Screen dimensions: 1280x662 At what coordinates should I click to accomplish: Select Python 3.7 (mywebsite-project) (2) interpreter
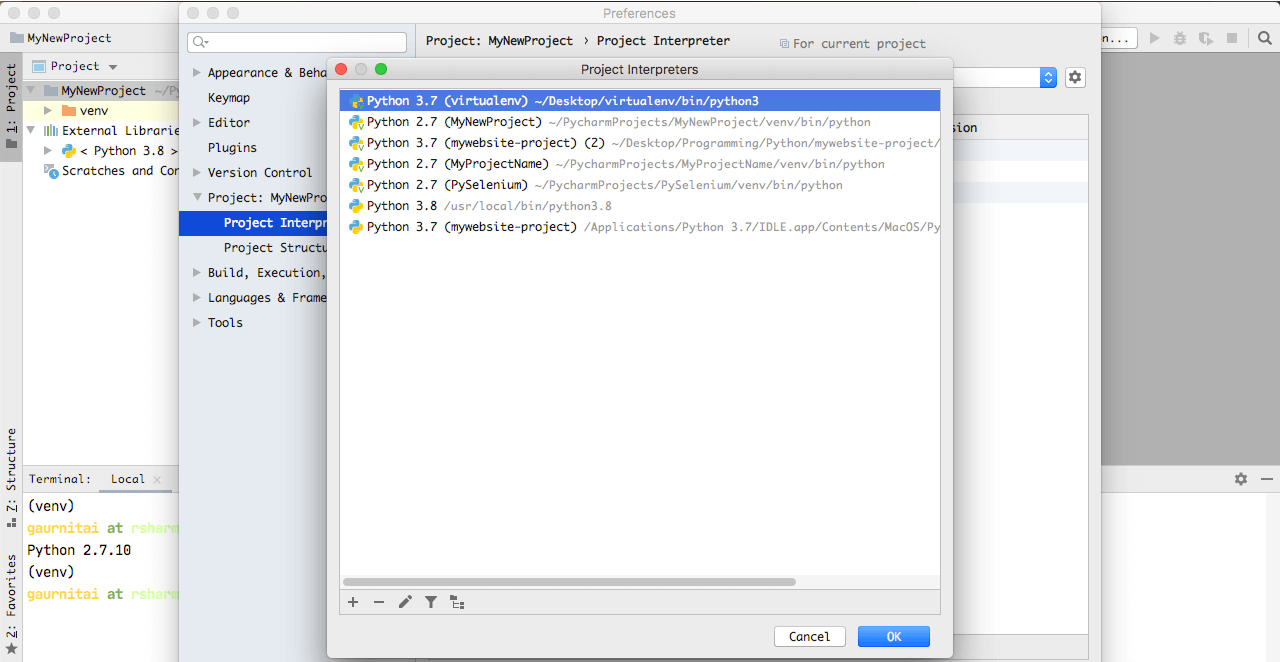640,143
